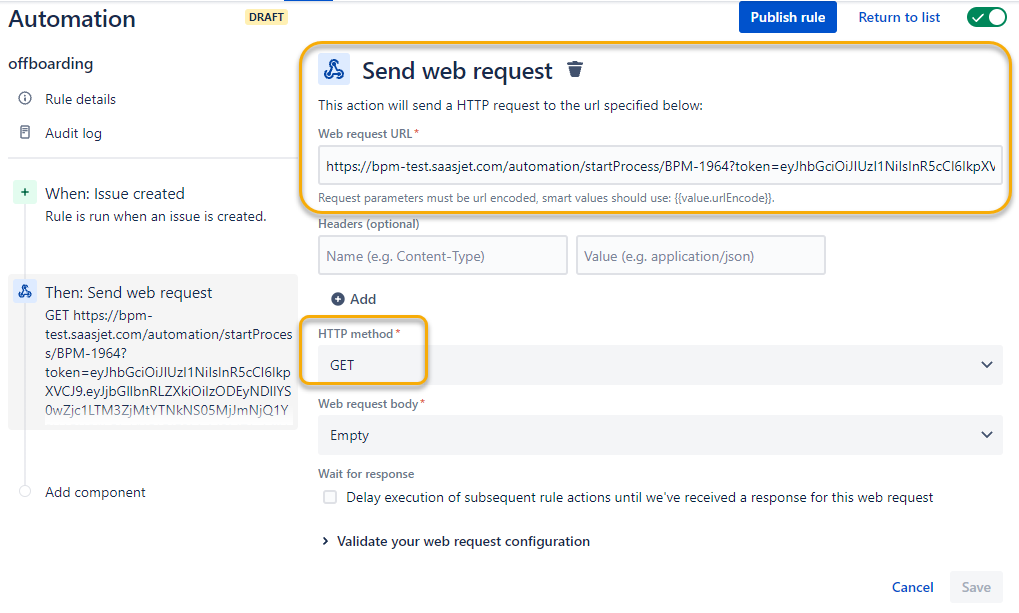1019x613 pixels.
Task: Click Add component in rule chain
Action: pos(95,492)
